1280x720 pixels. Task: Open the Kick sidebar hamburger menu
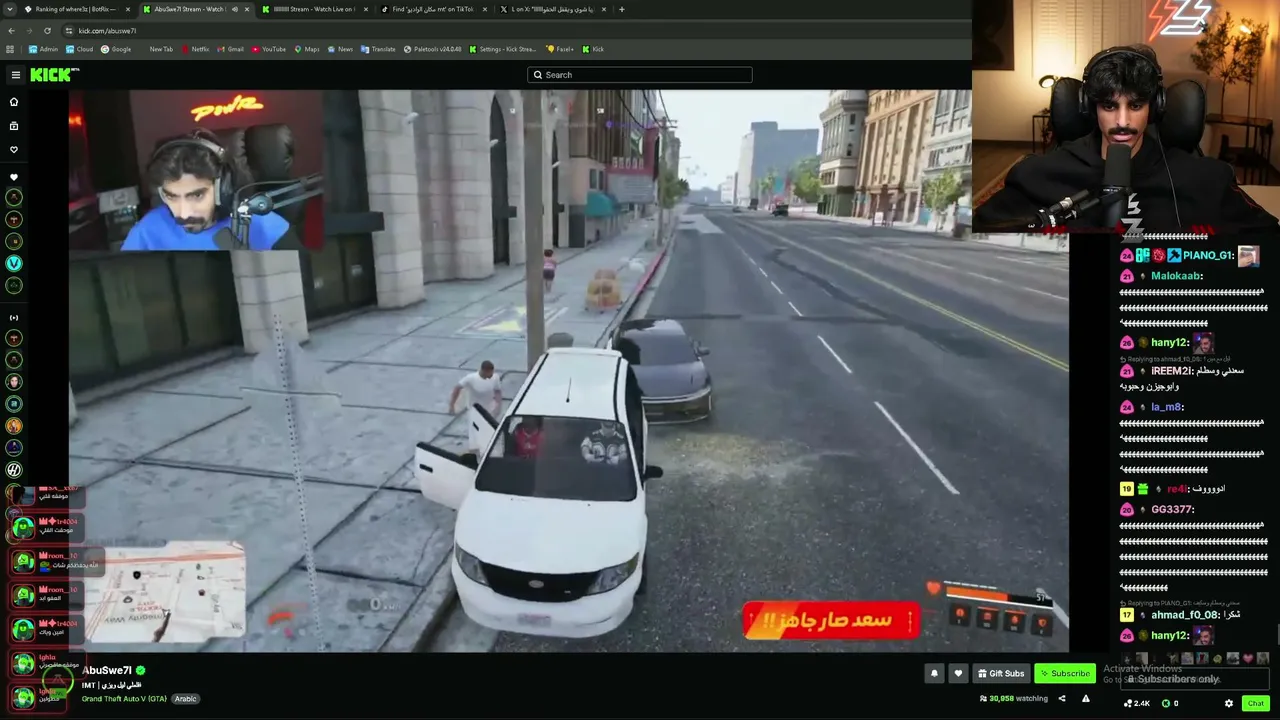pyautogui.click(x=16, y=75)
